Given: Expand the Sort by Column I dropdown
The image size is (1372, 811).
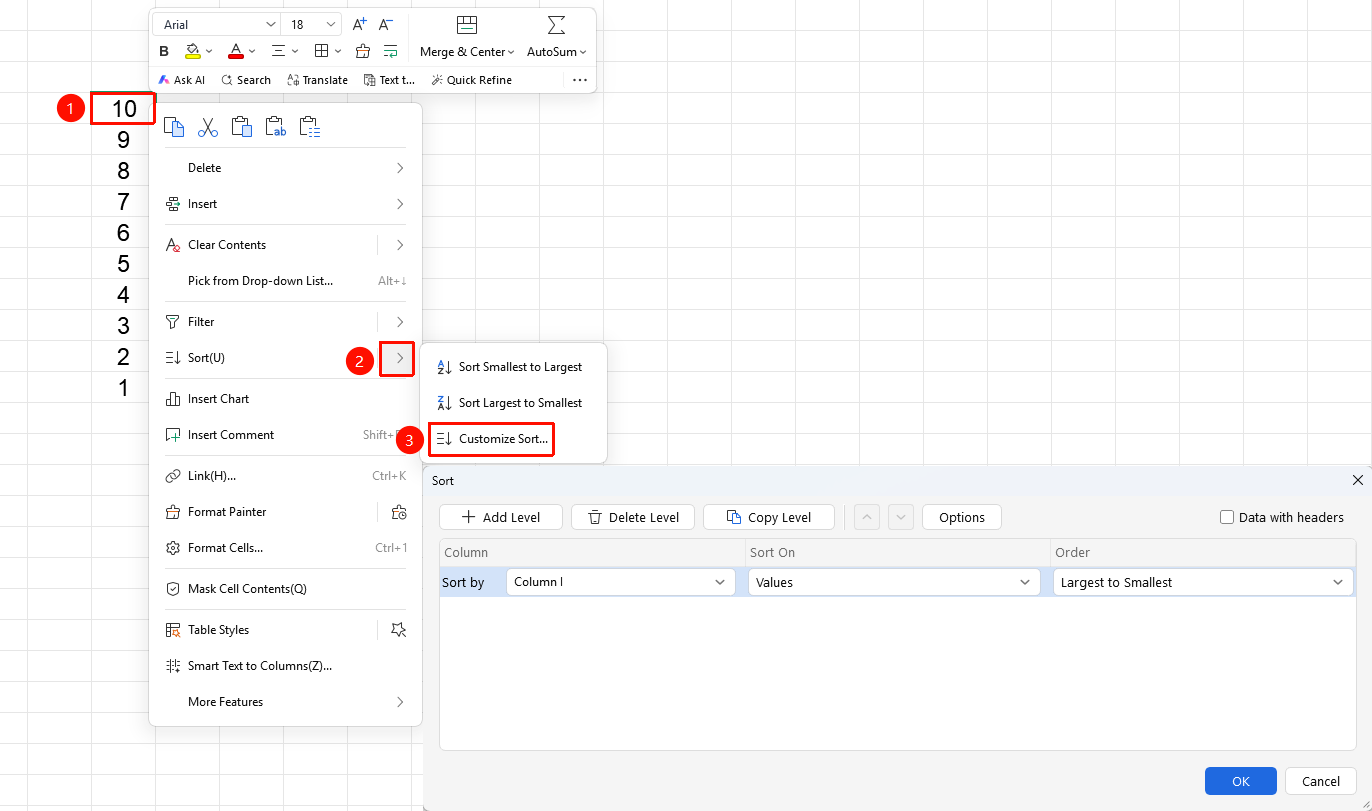Looking at the screenshot, I should point(621,582).
